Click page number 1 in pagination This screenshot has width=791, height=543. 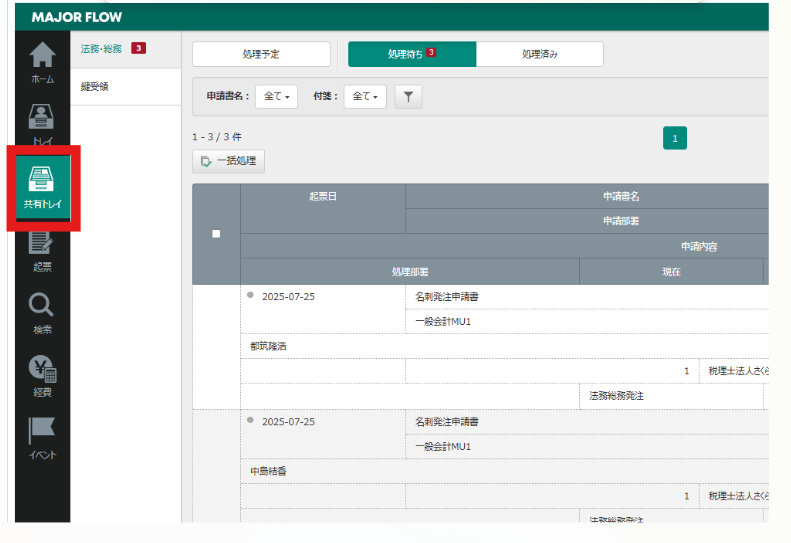[675, 139]
